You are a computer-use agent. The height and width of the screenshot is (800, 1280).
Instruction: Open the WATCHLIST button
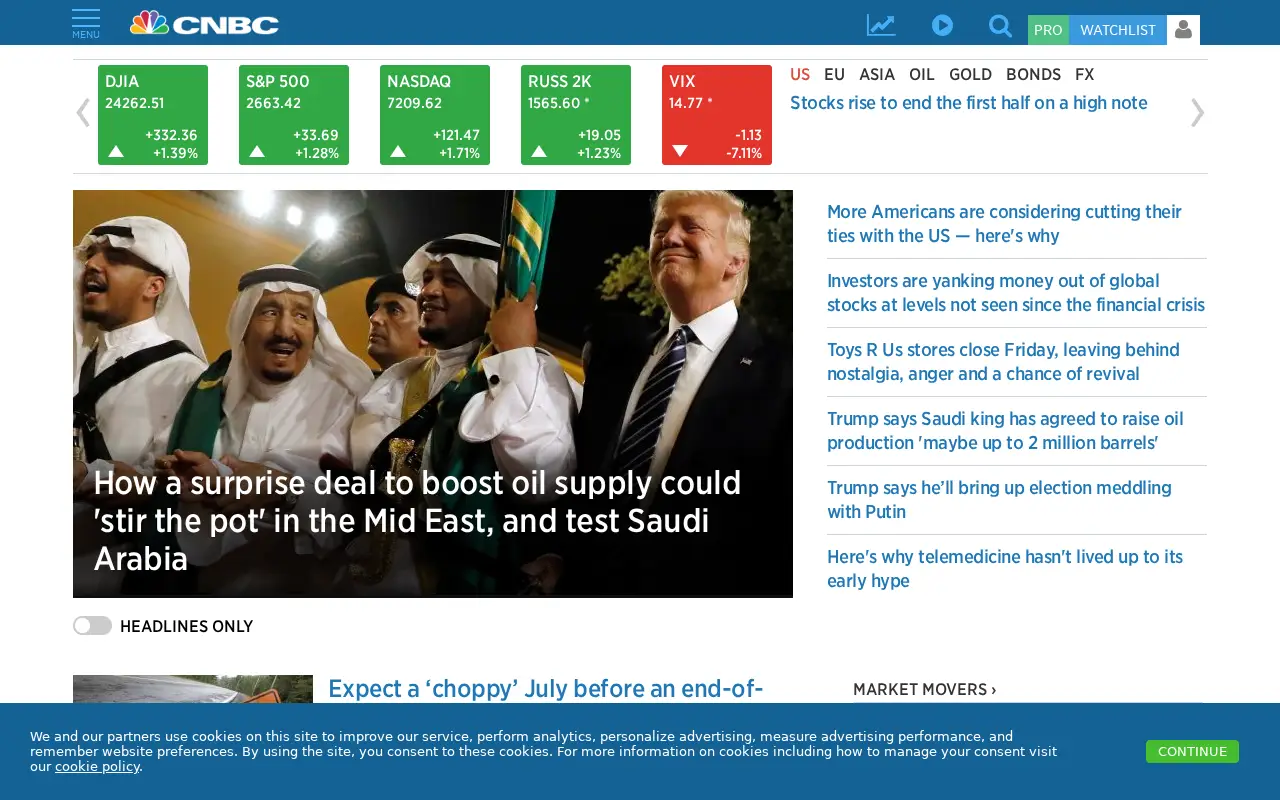(1118, 30)
